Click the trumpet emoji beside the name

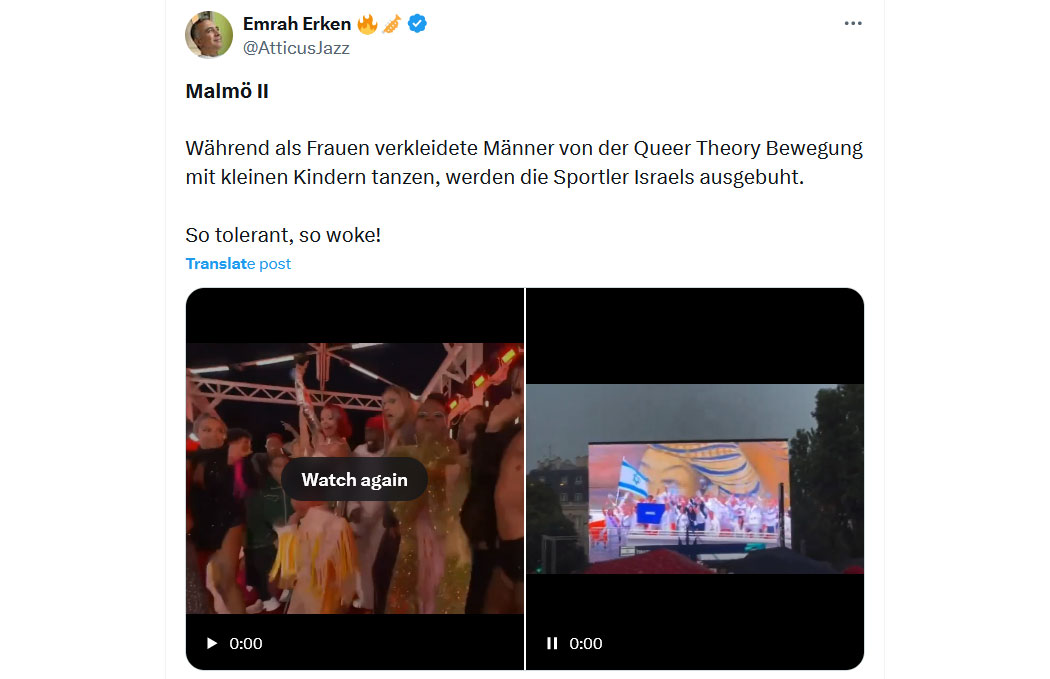(392, 25)
